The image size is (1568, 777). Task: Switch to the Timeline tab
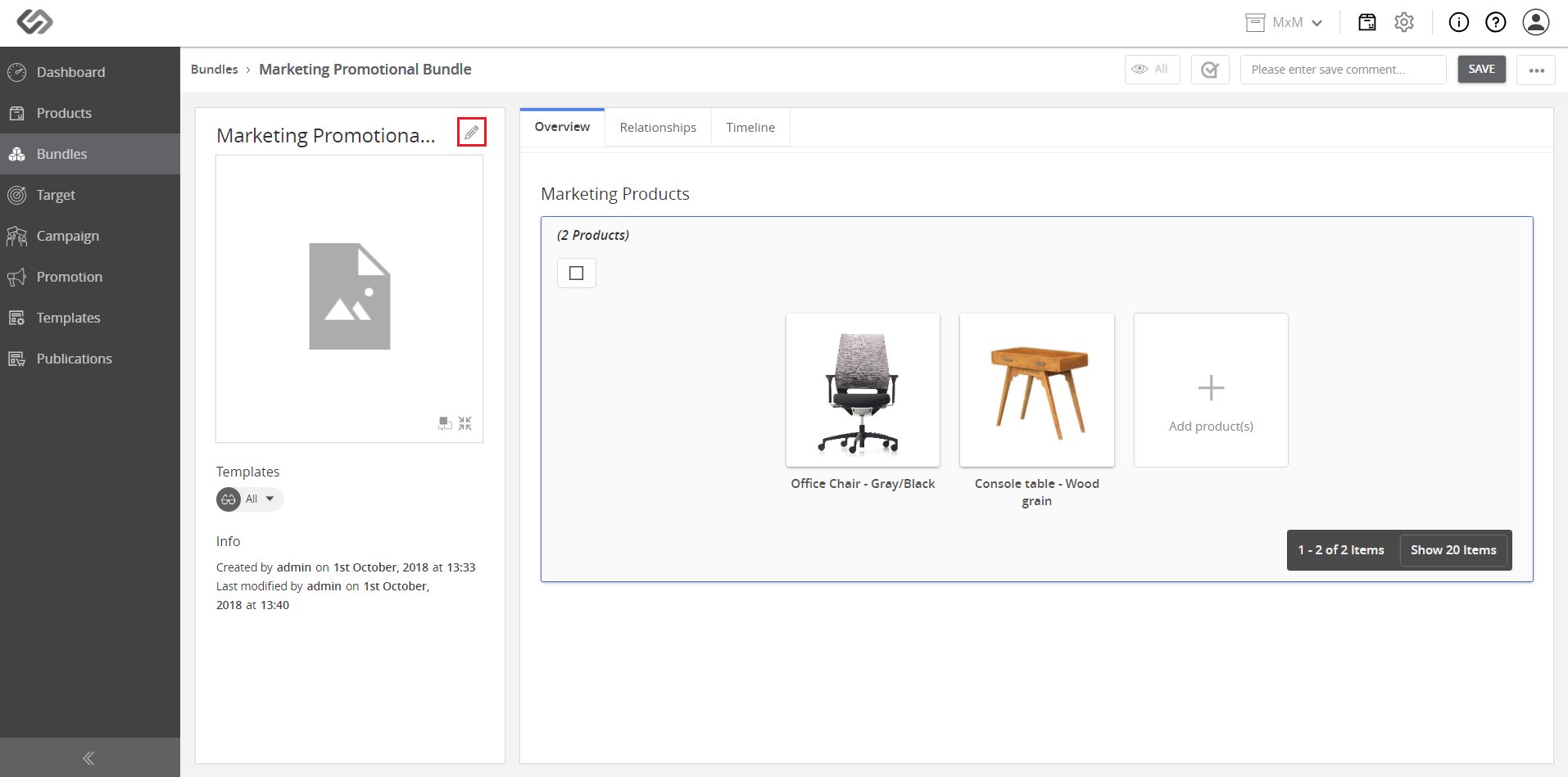pyautogui.click(x=750, y=128)
